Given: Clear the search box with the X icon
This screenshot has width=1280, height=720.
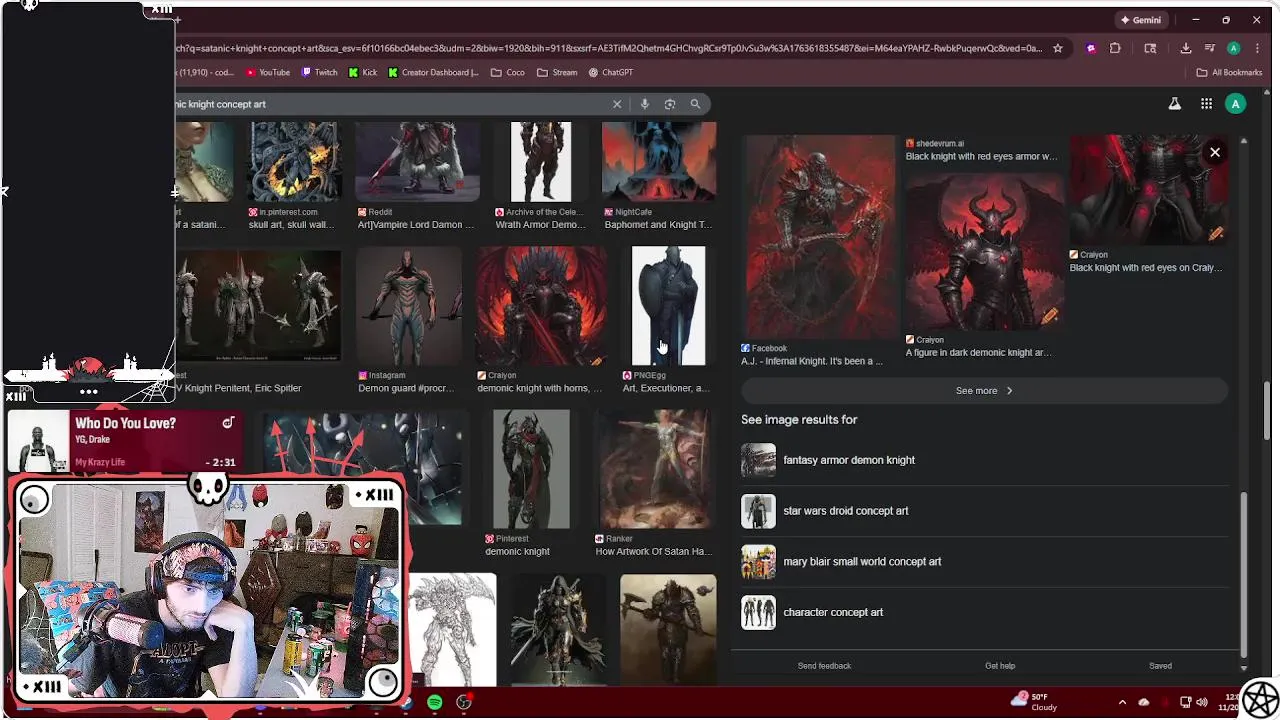Looking at the screenshot, I should tap(617, 104).
